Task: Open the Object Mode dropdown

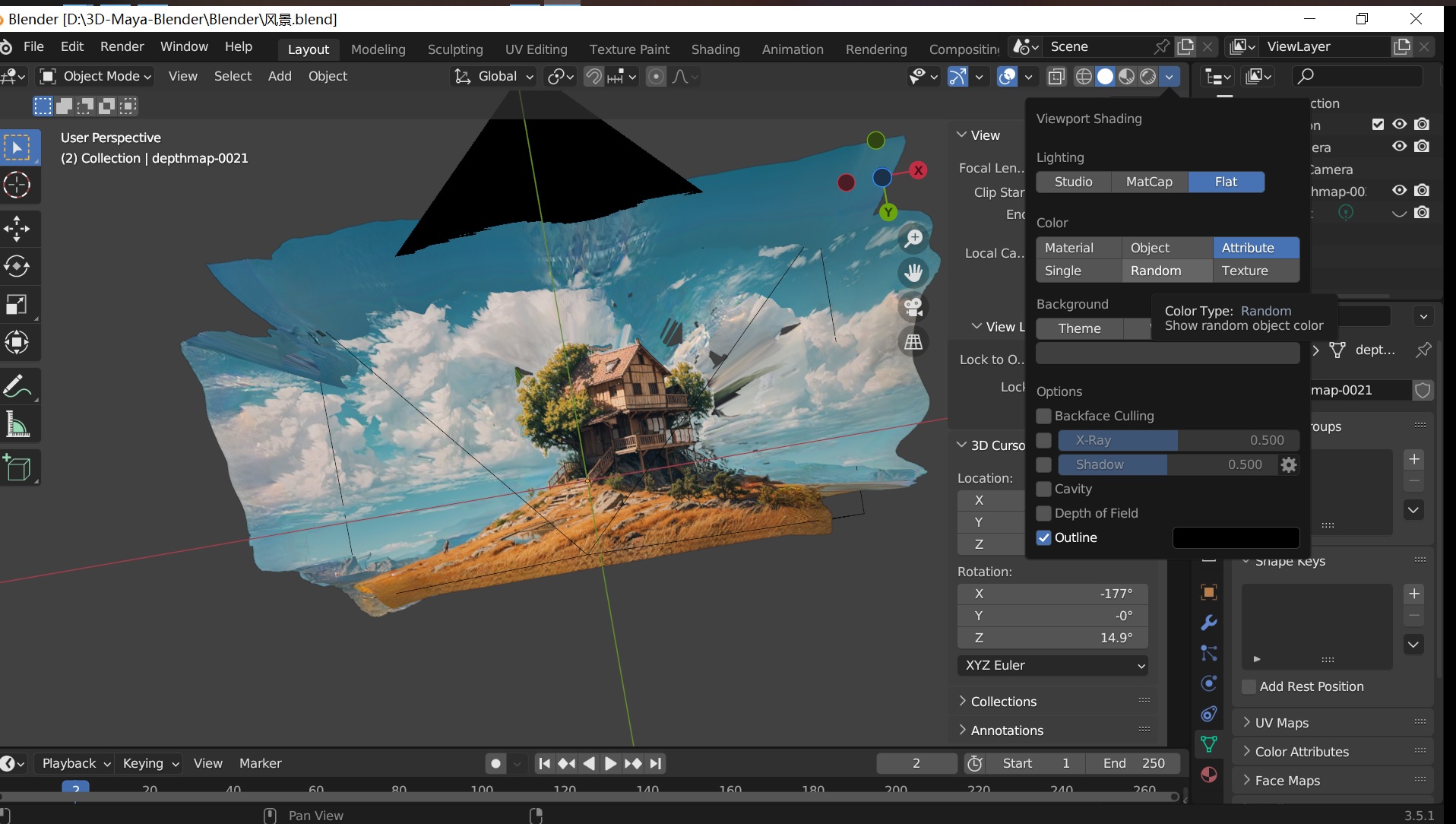Action: (96, 76)
